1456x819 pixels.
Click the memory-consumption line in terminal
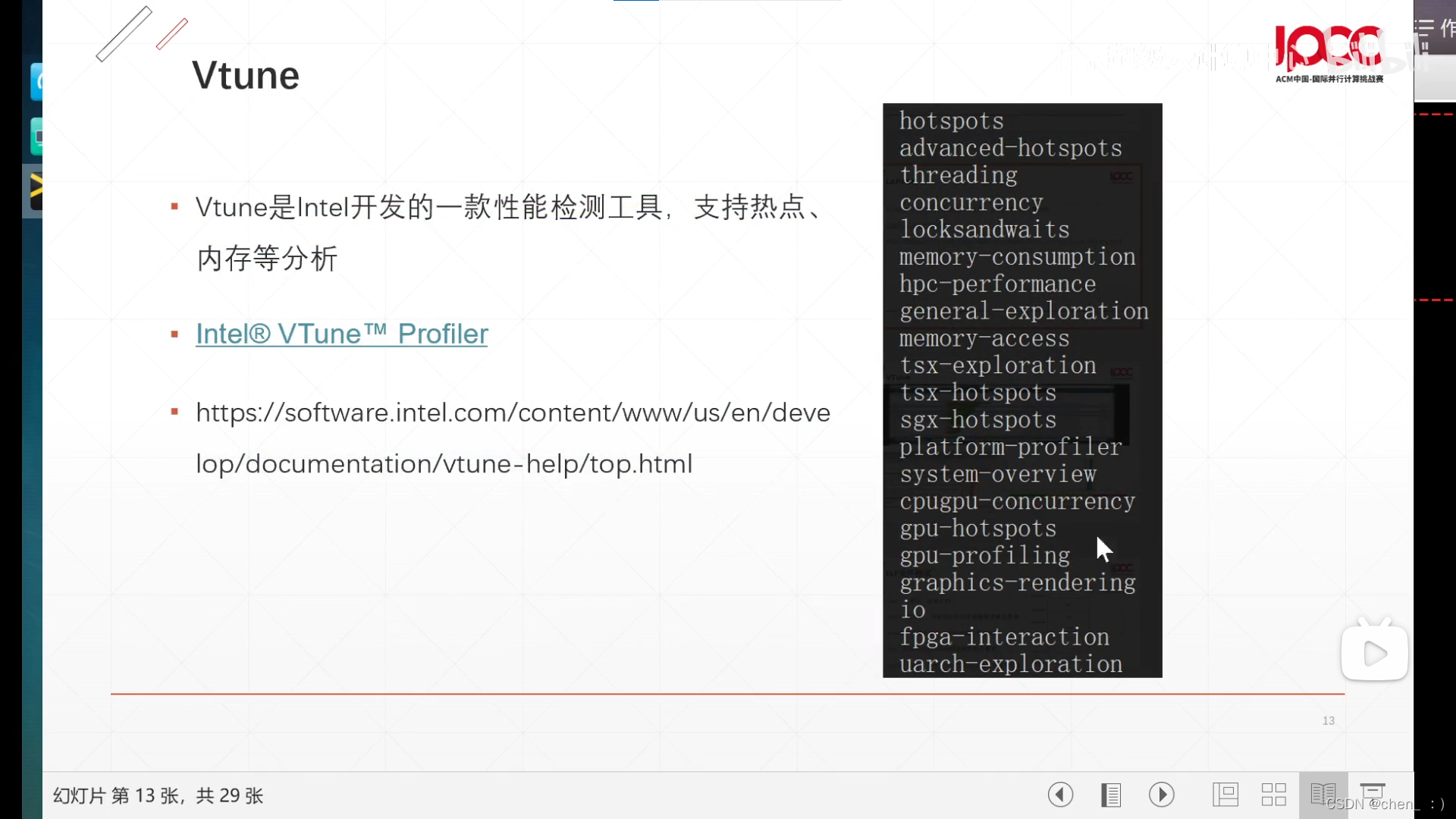1017,257
